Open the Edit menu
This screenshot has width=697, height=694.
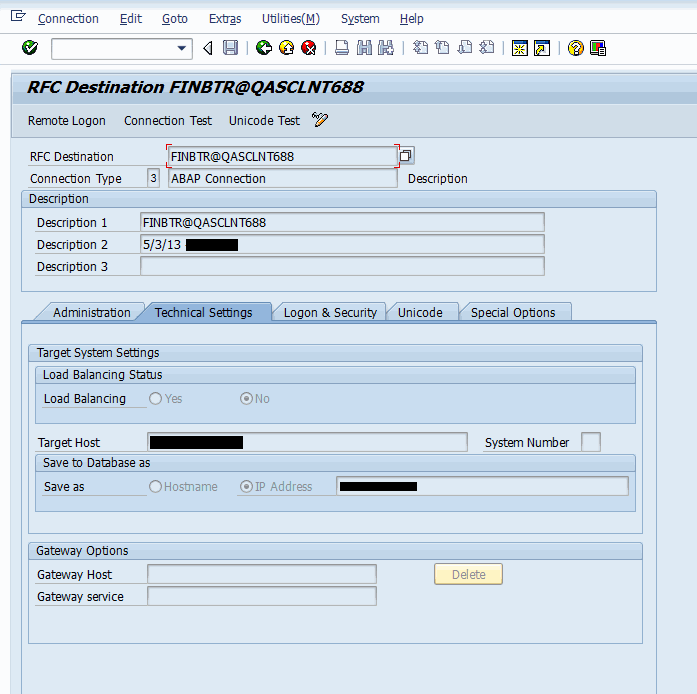tap(131, 19)
